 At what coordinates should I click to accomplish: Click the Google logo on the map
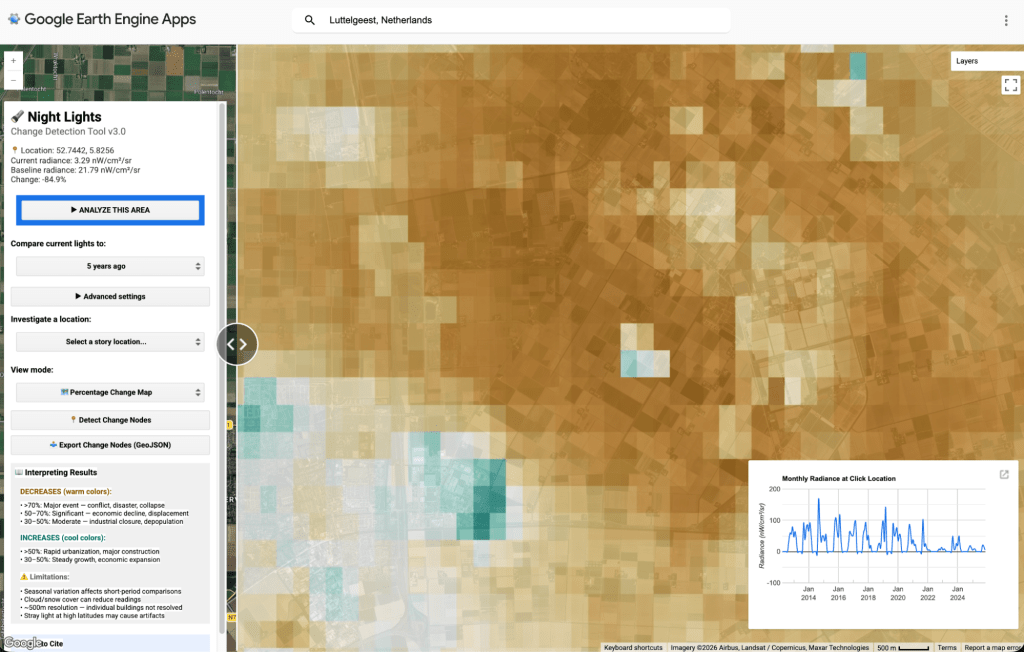[x=23, y=643]
